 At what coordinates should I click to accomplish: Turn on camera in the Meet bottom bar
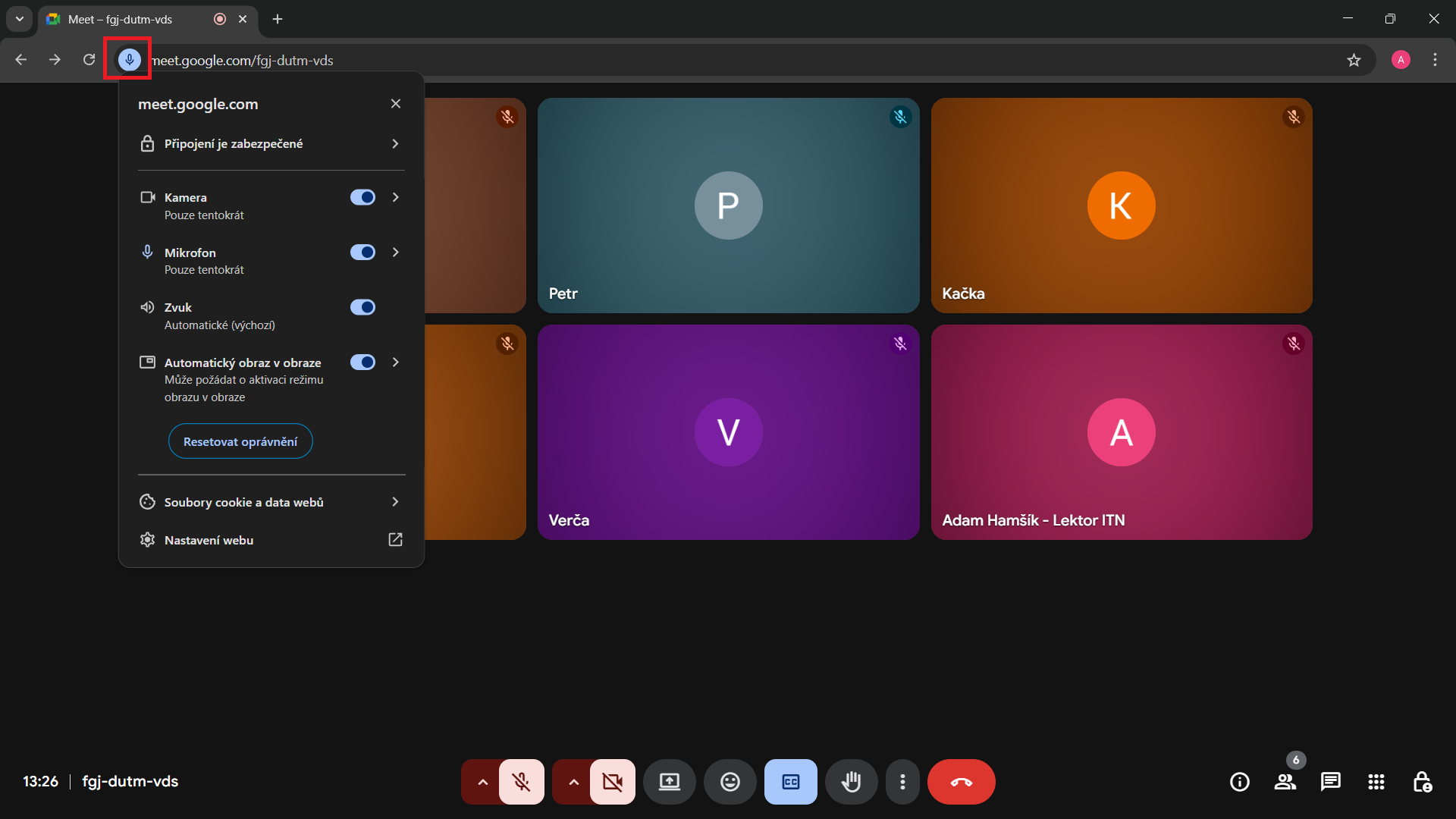613,782
